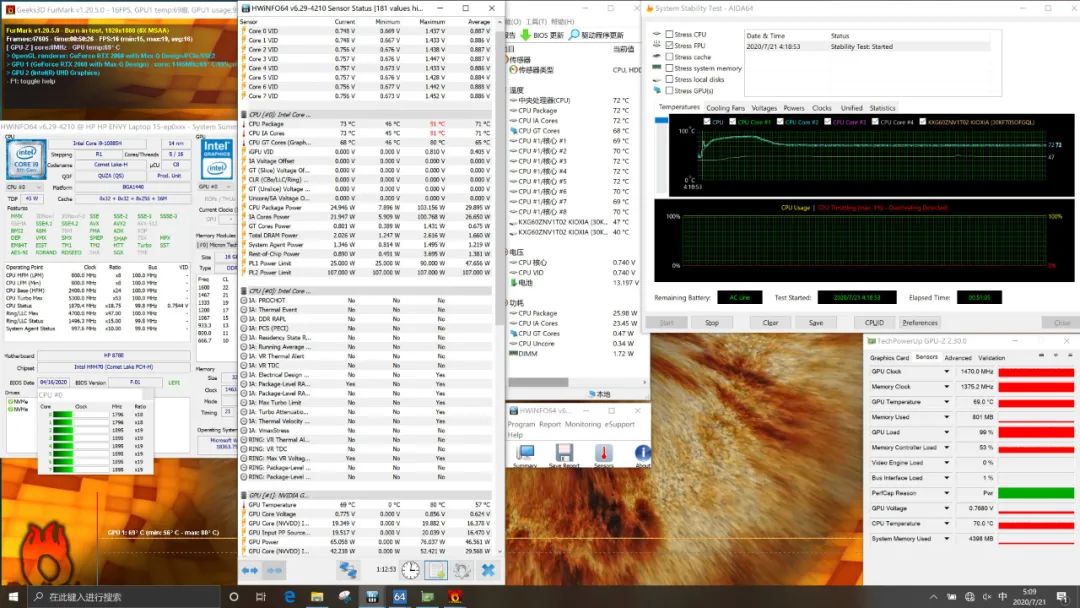
Task: Click the HWiNFO Summary icon
Action: click(525, 453)
